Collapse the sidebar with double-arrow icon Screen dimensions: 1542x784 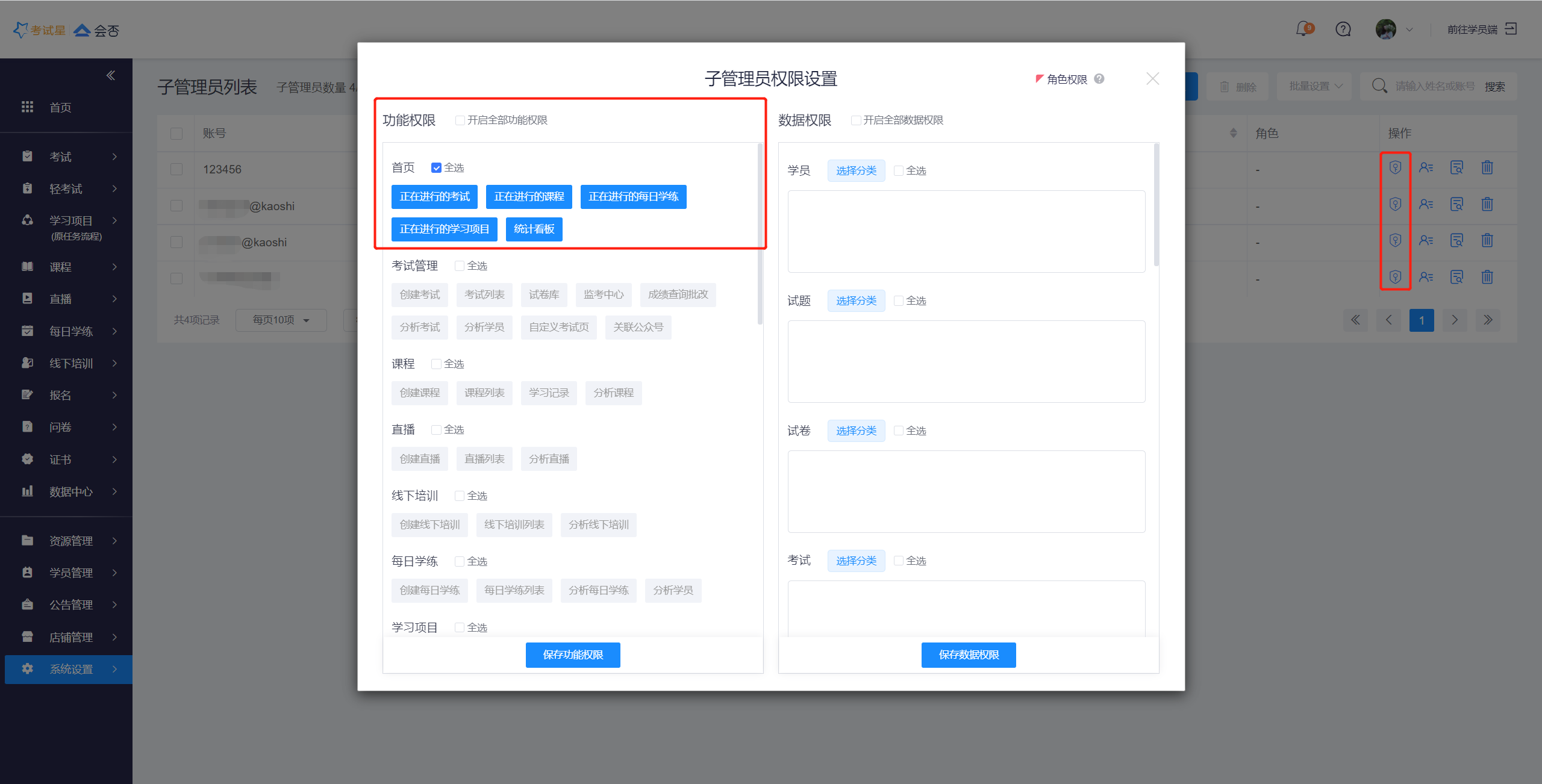click(111, 75)
